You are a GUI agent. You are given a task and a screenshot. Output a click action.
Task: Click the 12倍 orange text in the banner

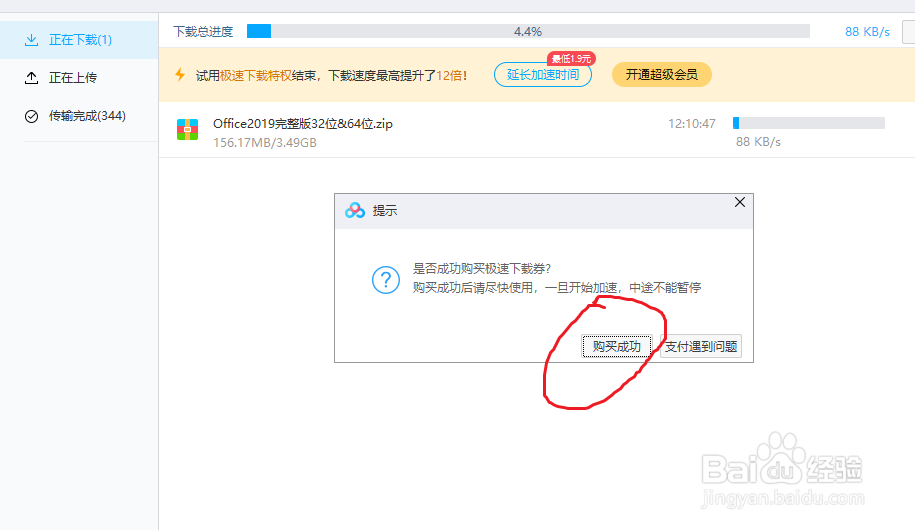(x=450, y=75)
